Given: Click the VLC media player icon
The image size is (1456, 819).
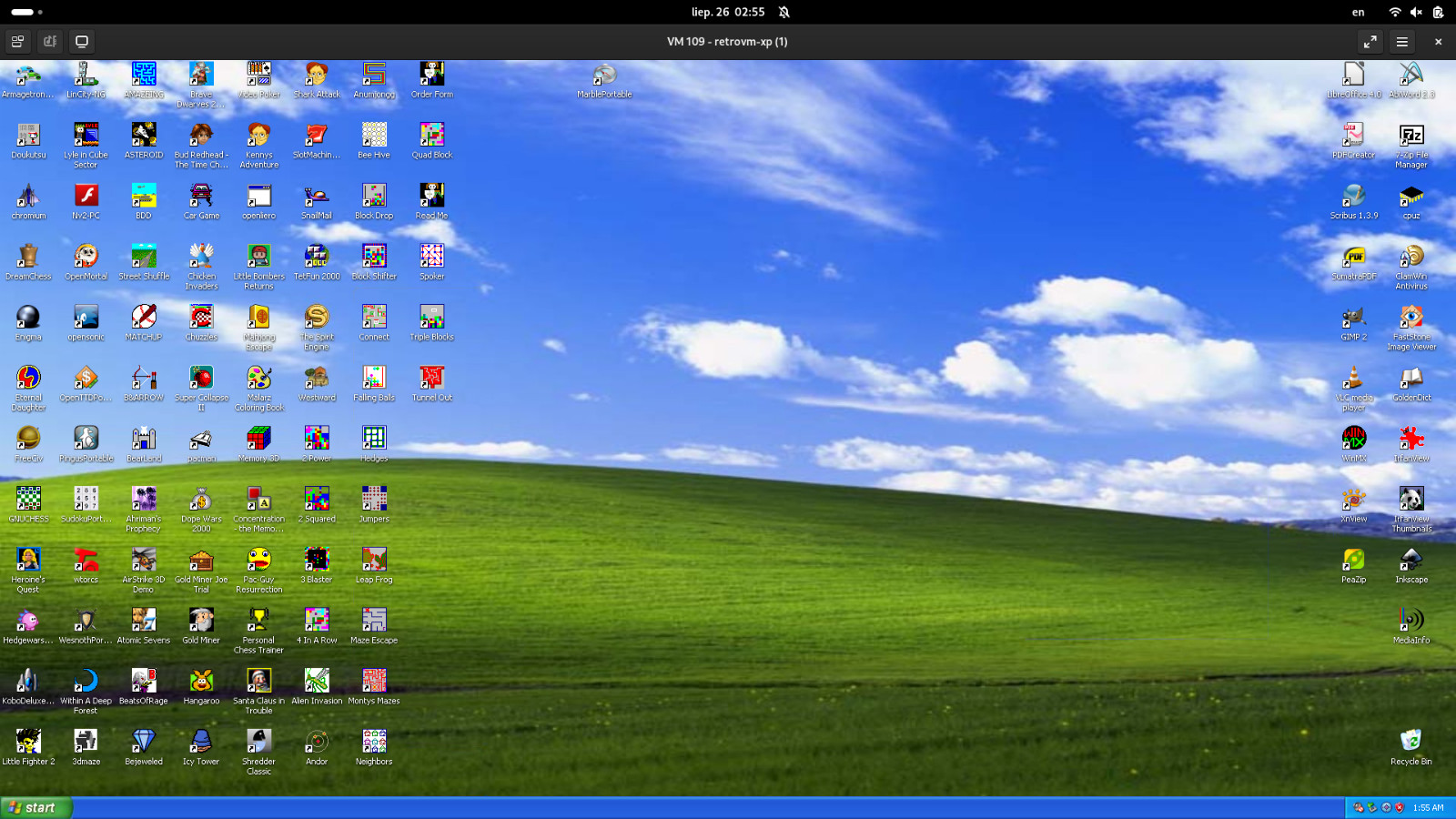Looking at the screenshot, I should click(1354, 378).
